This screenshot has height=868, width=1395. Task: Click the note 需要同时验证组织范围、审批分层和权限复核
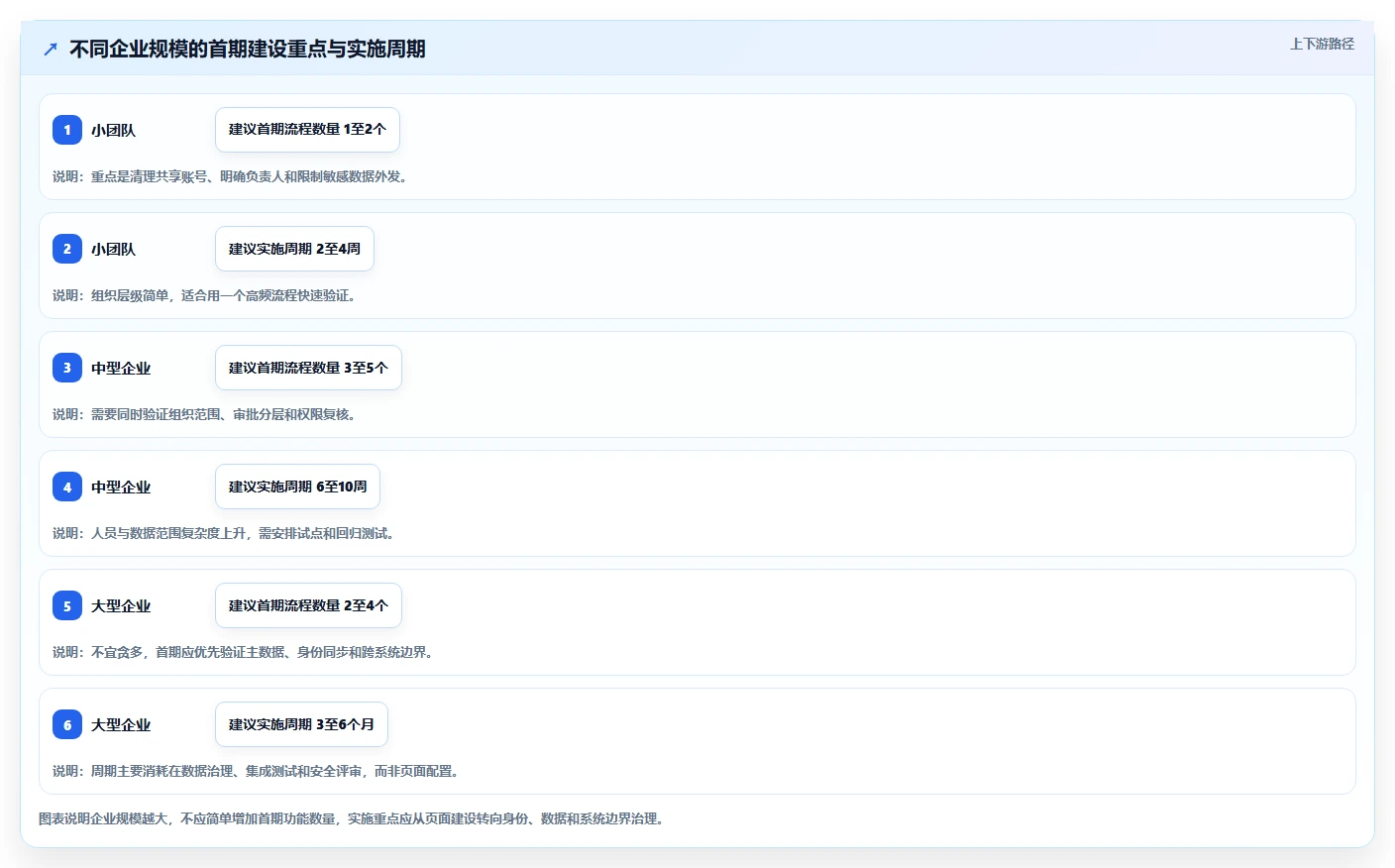click(204, 414)
